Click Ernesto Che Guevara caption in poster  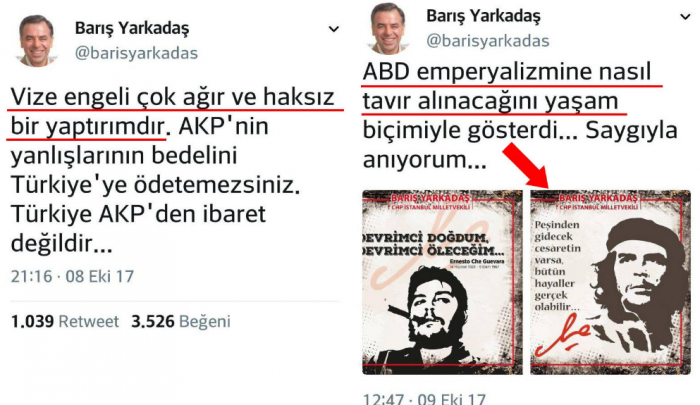click(477, 261)
